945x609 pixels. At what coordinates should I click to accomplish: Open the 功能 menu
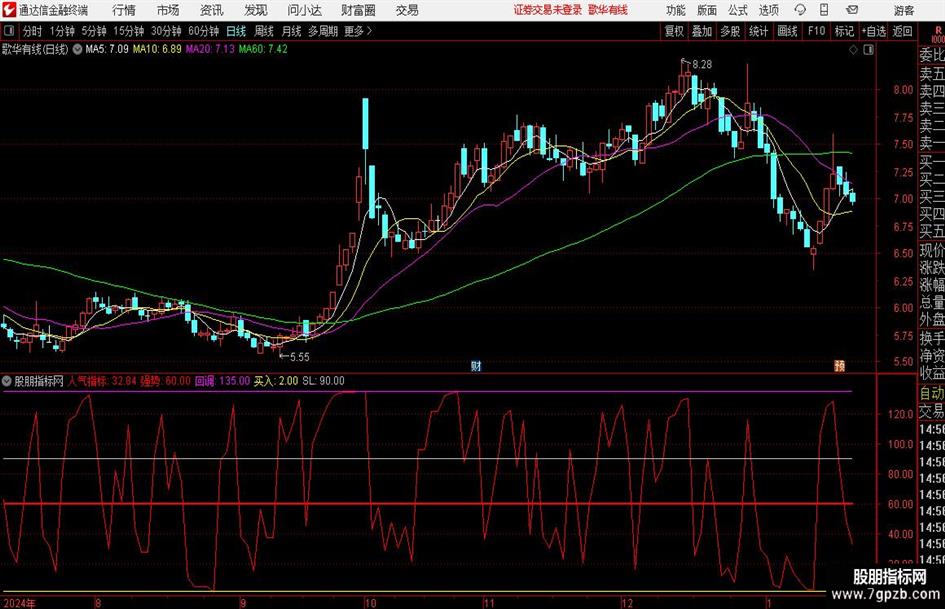click(676, 10)
